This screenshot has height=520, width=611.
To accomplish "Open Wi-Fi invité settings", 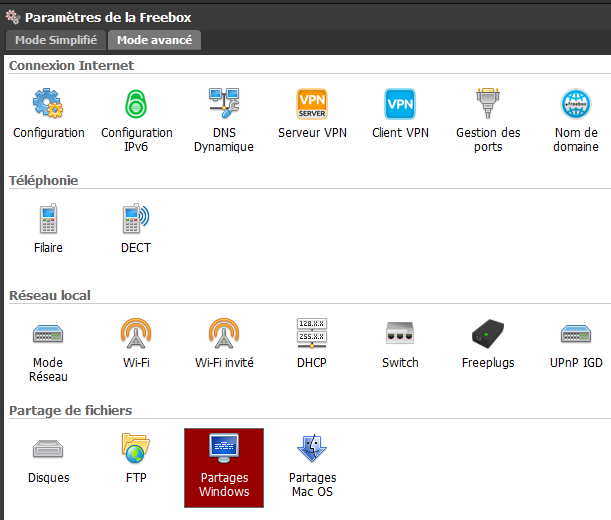I will pyautogui.click(x=224, y=334).
